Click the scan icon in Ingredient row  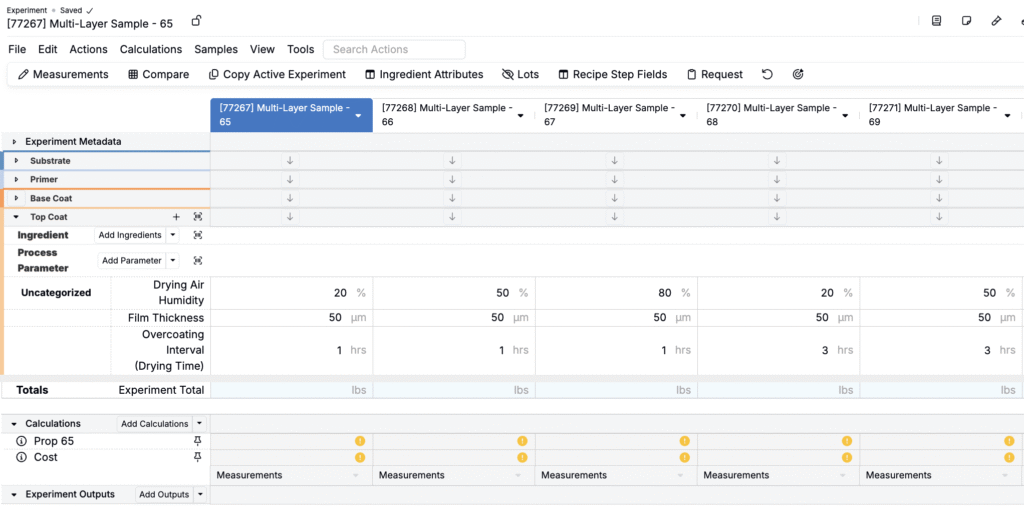[197, 235]
